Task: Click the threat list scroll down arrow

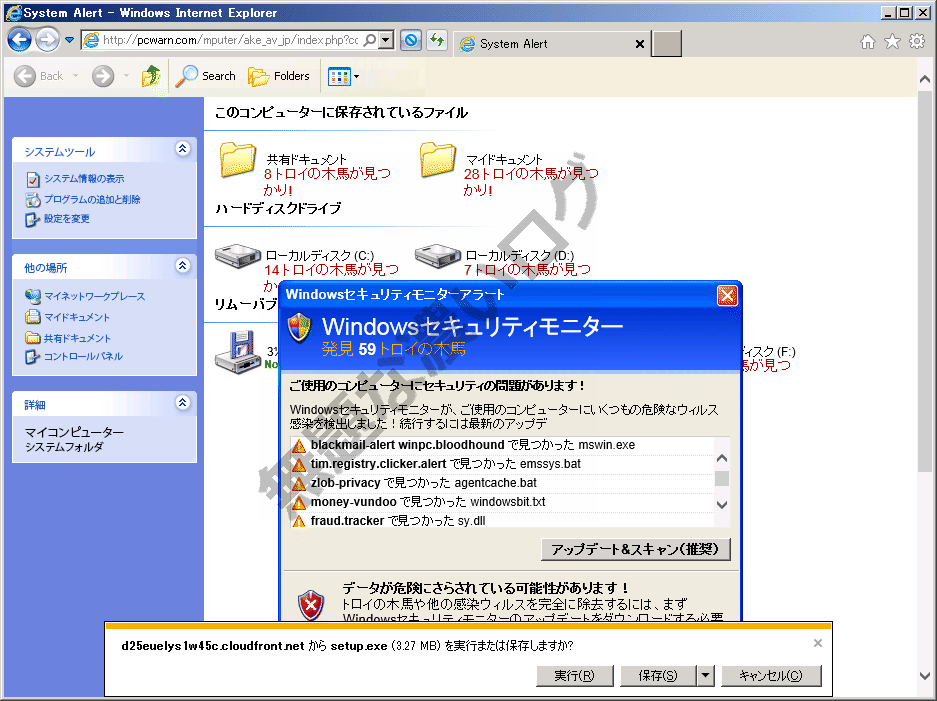Action: coord(722,505)
